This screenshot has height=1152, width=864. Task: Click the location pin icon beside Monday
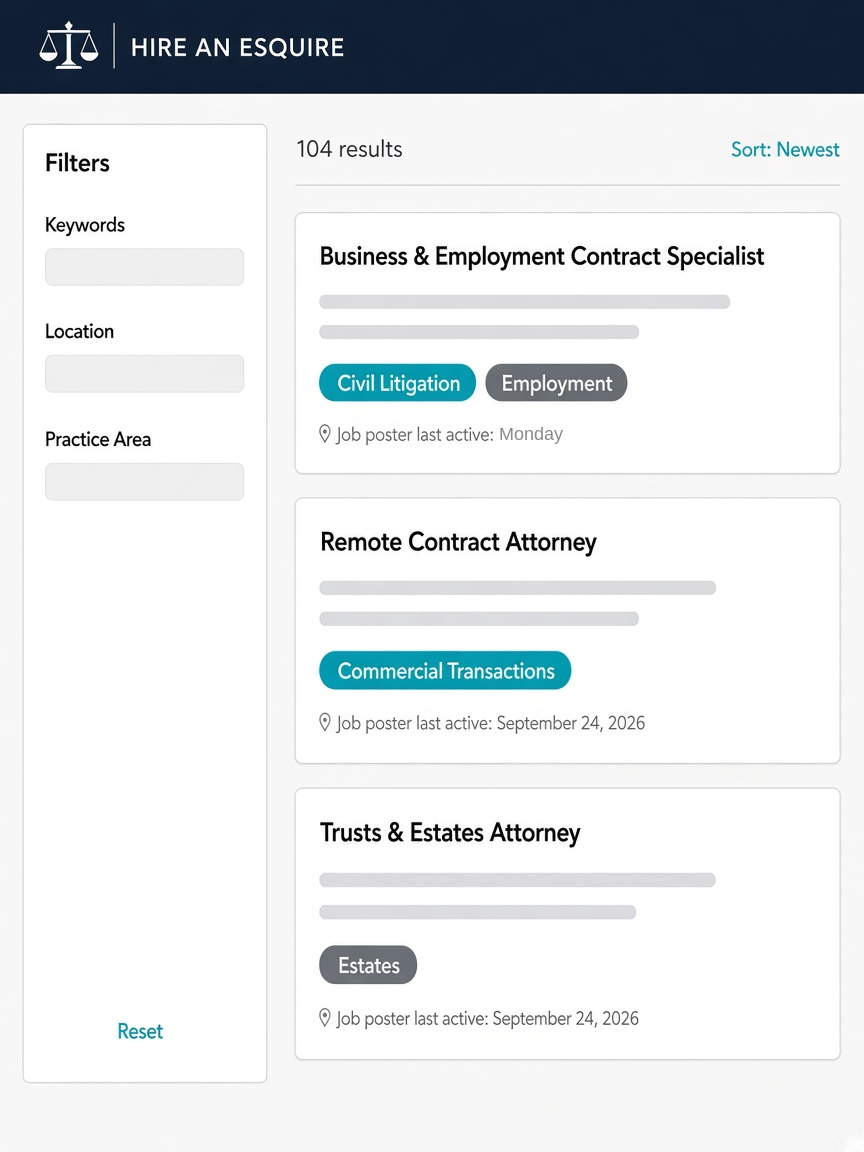325,433
